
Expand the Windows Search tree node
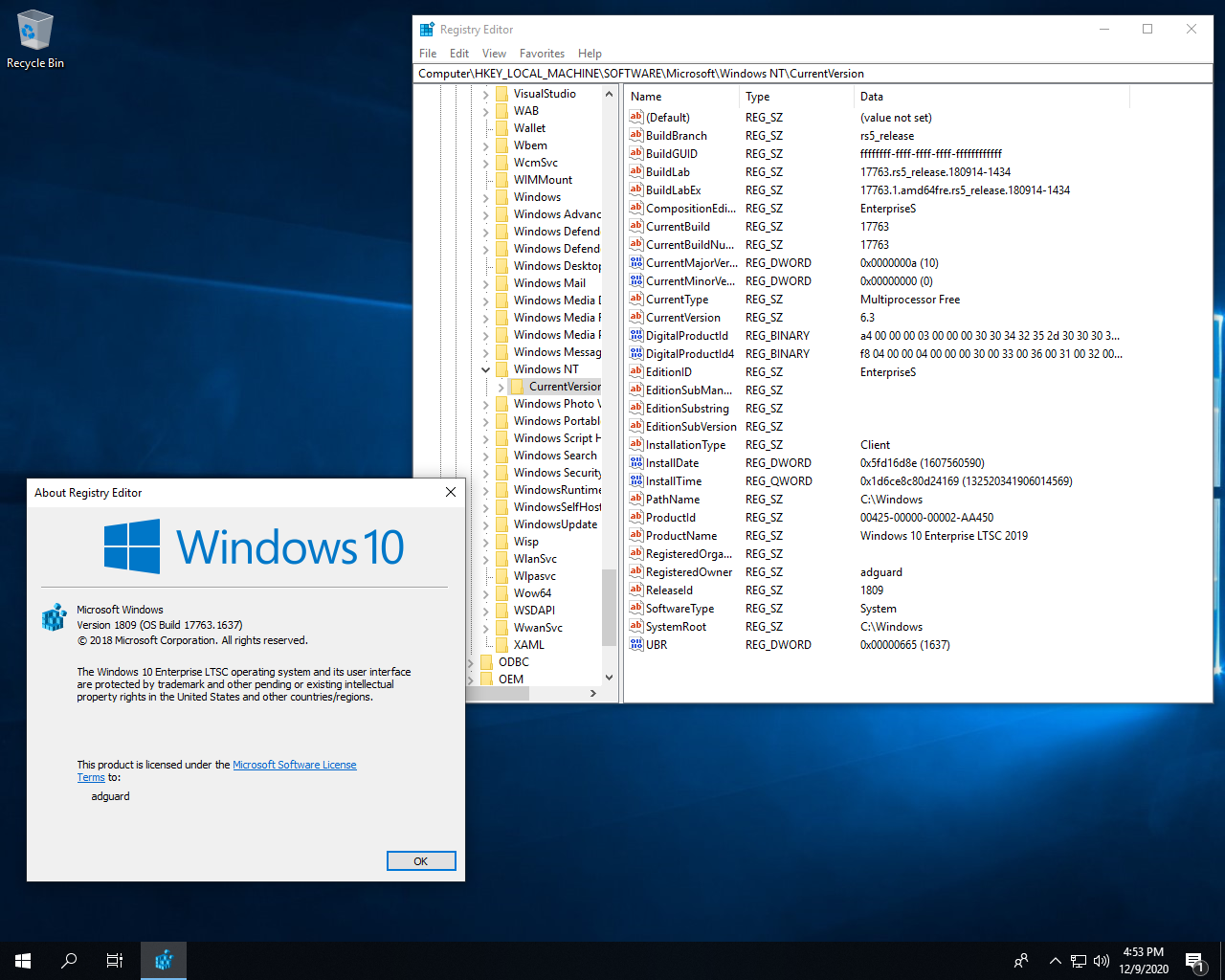(485, 456)
